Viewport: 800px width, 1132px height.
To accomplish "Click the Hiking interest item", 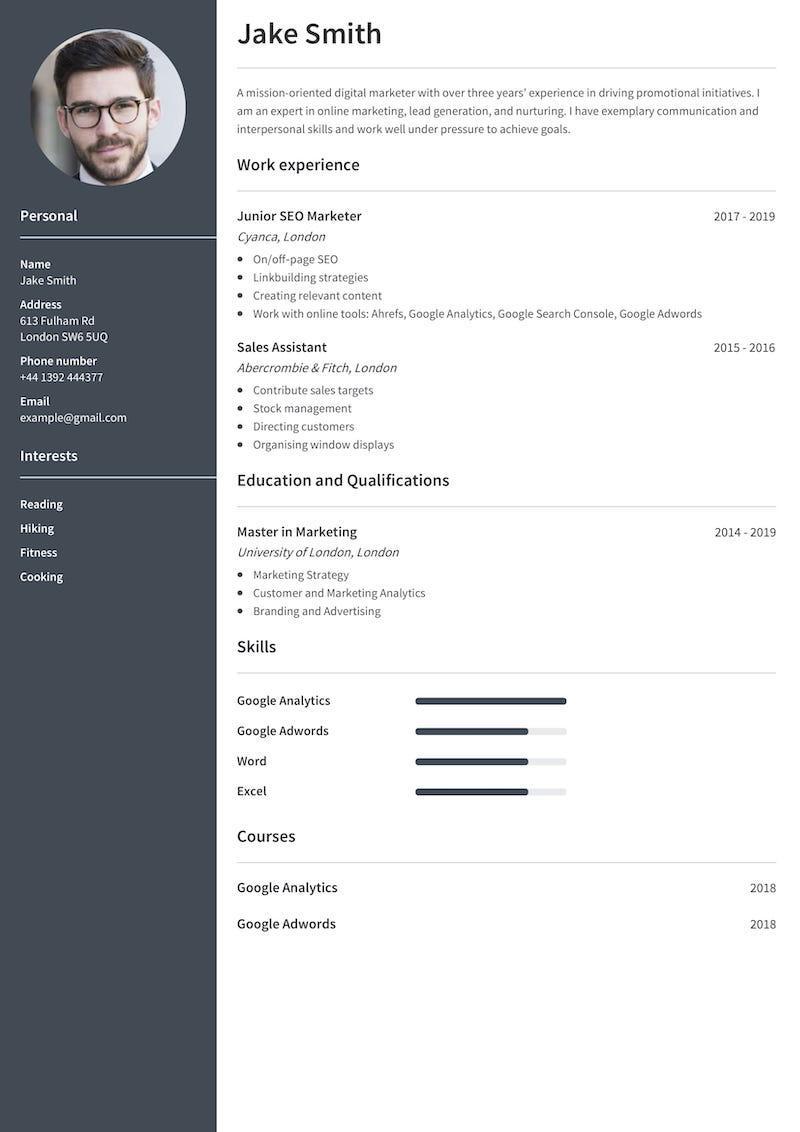I will coord(37,528).
